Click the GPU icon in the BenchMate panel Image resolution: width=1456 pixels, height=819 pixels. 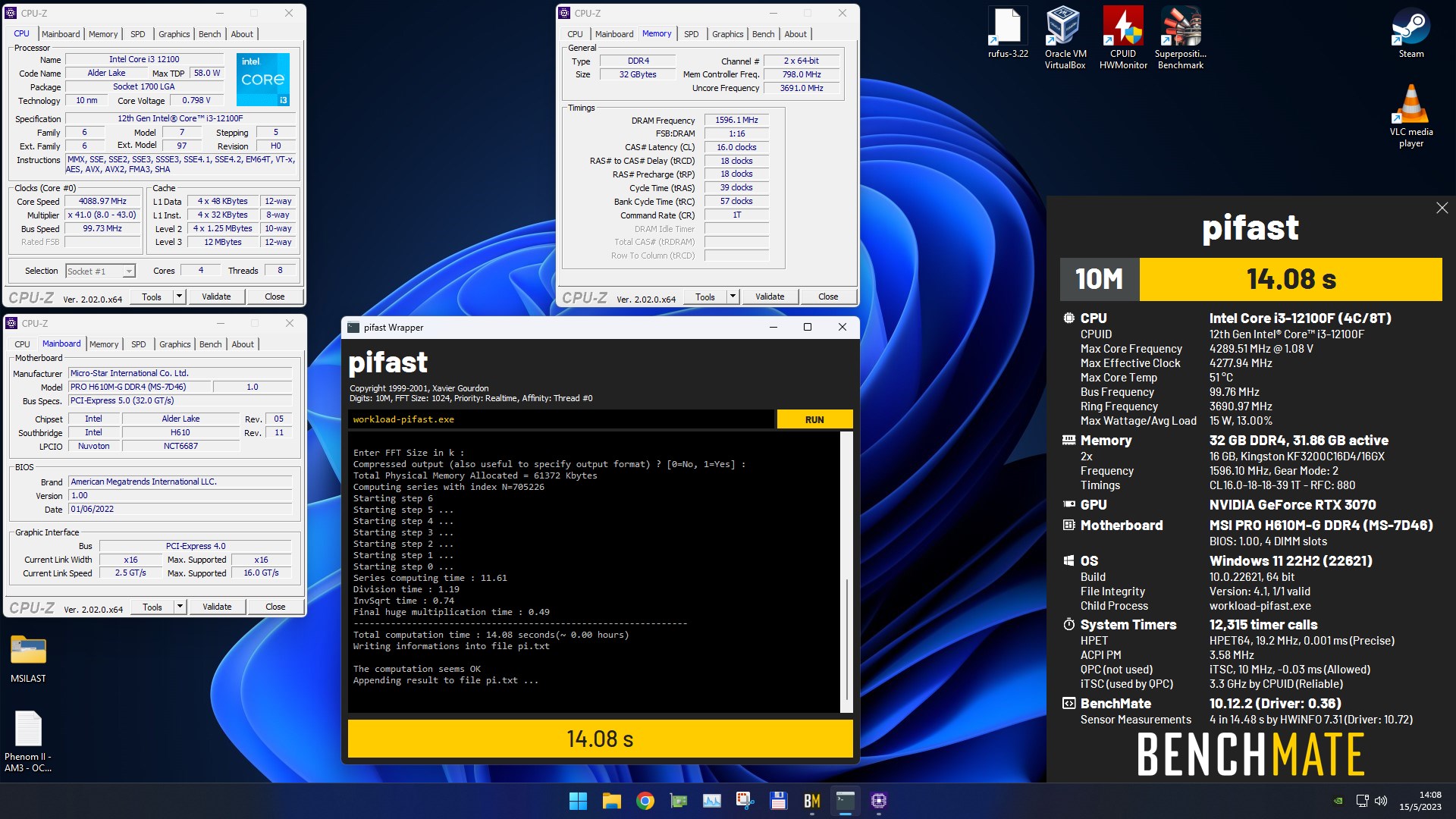coord(1068,504)
